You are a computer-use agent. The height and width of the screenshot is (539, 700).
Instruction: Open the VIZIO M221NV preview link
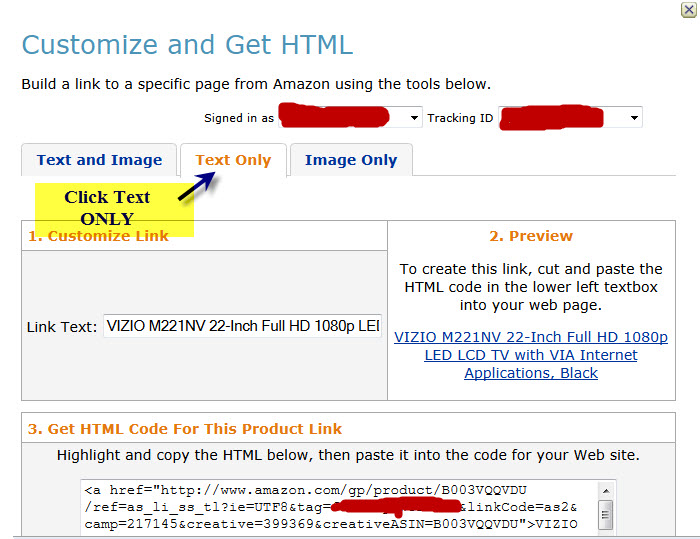coord(531,355)
